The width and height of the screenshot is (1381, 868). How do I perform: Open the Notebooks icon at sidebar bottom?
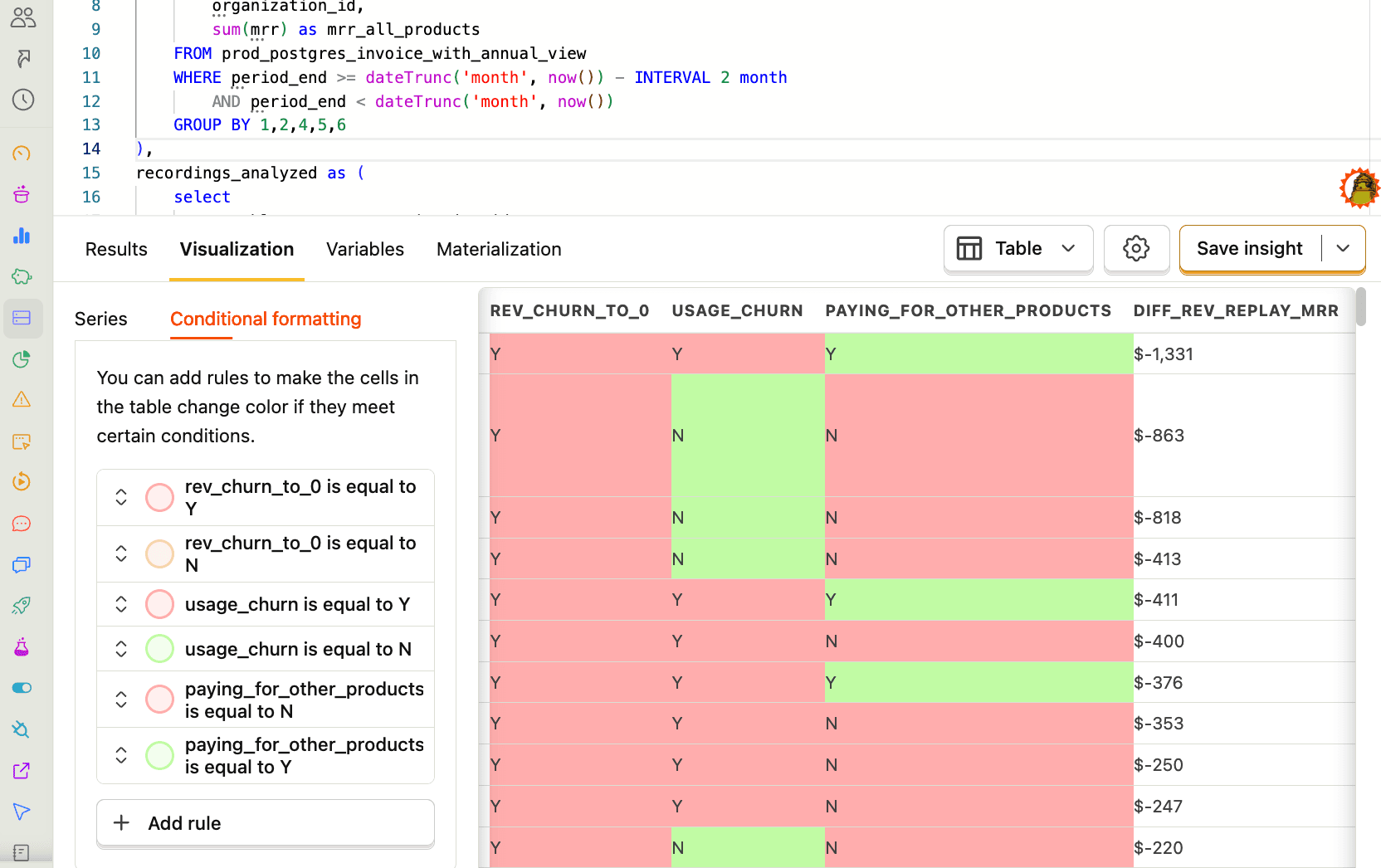coord(22,852)
